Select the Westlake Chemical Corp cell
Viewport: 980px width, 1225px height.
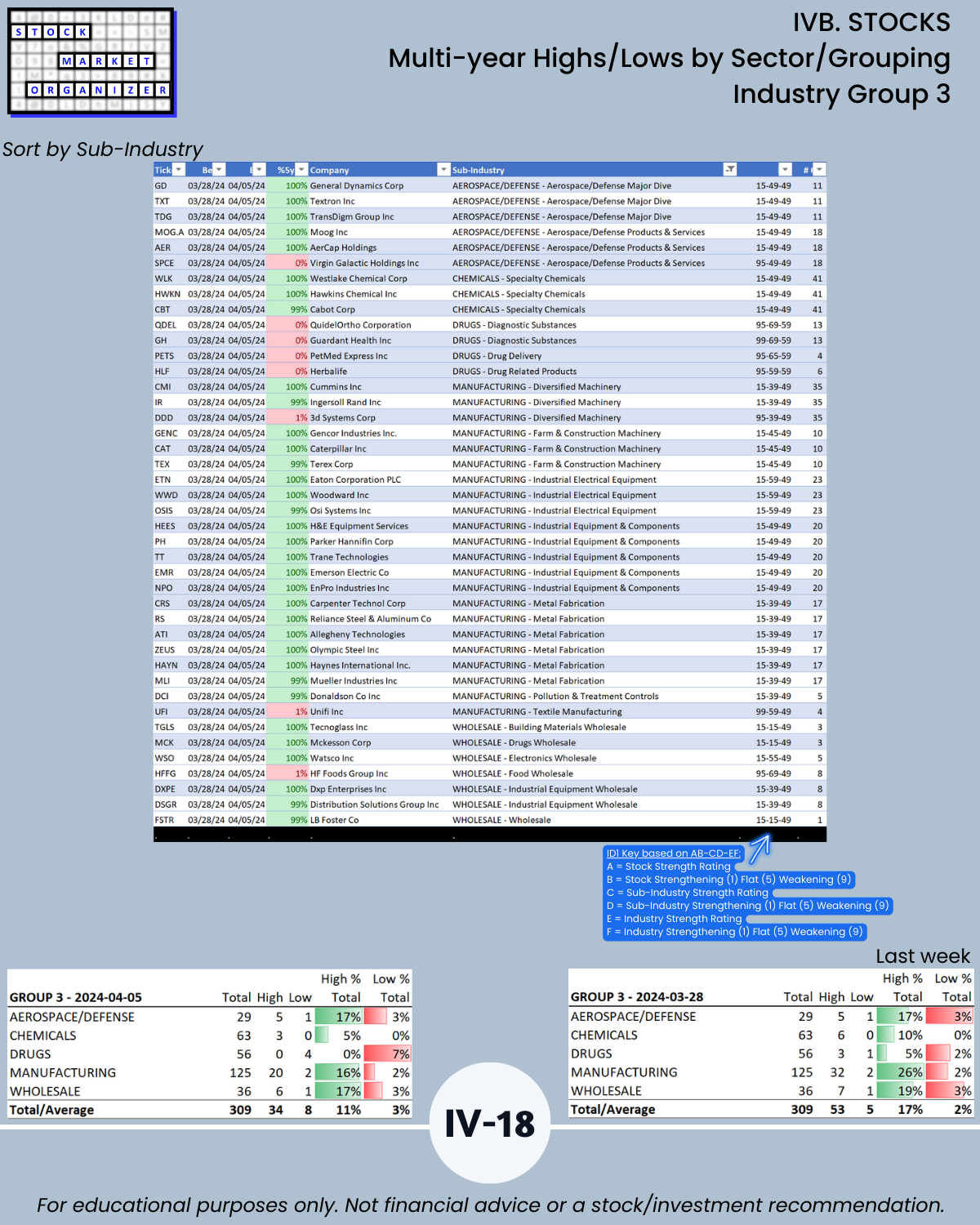click(x=359, y=279)
